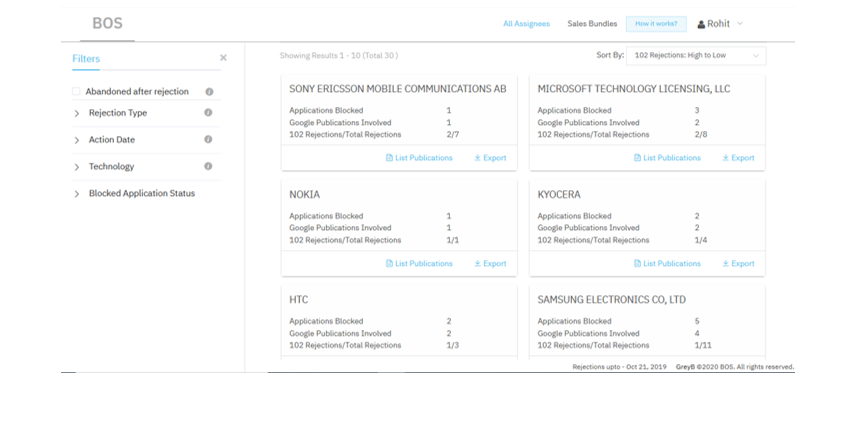Screen dimensions: 850x429
Task: Expand the Technology filter
Action: (x=76, y=167)
